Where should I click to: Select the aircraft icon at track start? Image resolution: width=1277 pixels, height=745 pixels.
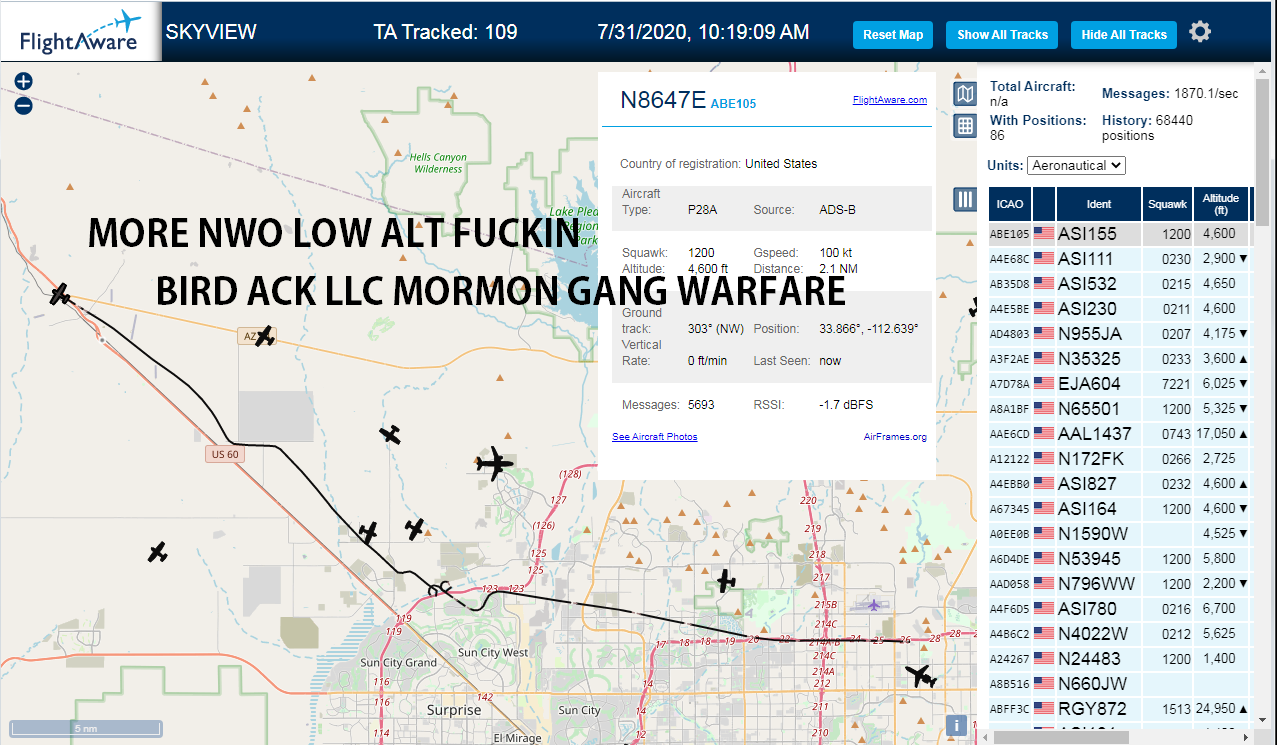(x=60, y=294)
